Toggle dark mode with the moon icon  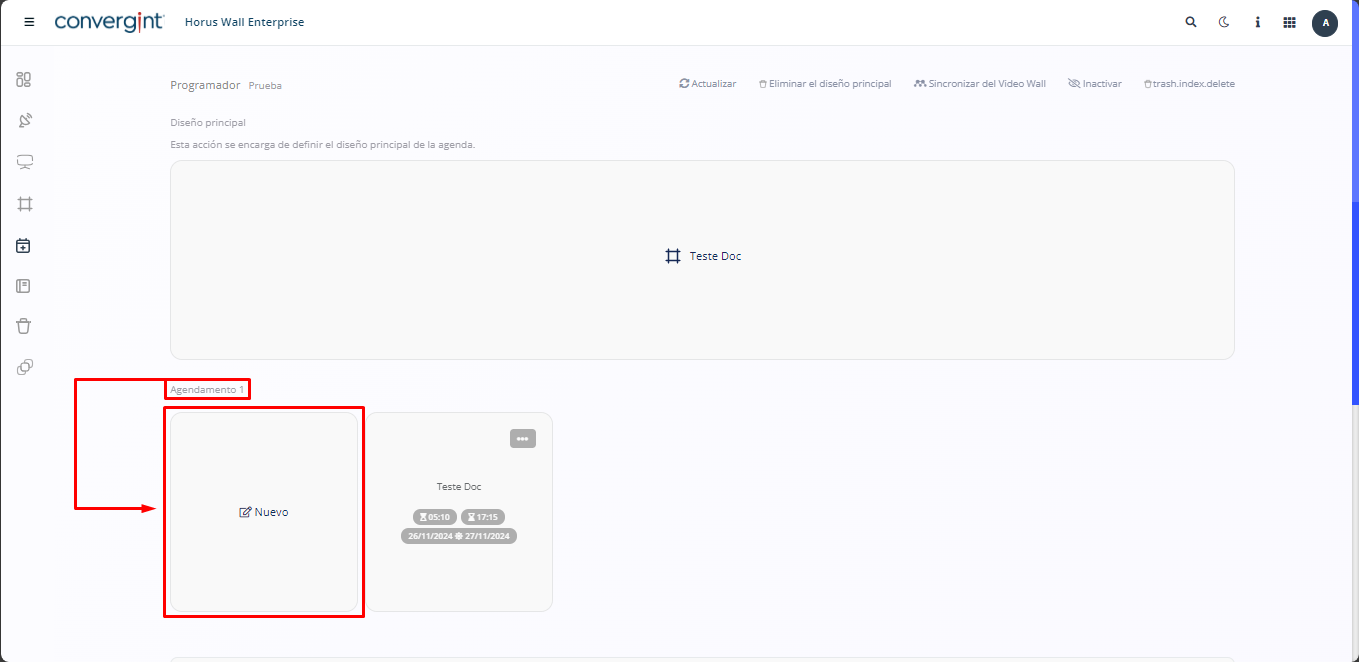pos(1223,22)
